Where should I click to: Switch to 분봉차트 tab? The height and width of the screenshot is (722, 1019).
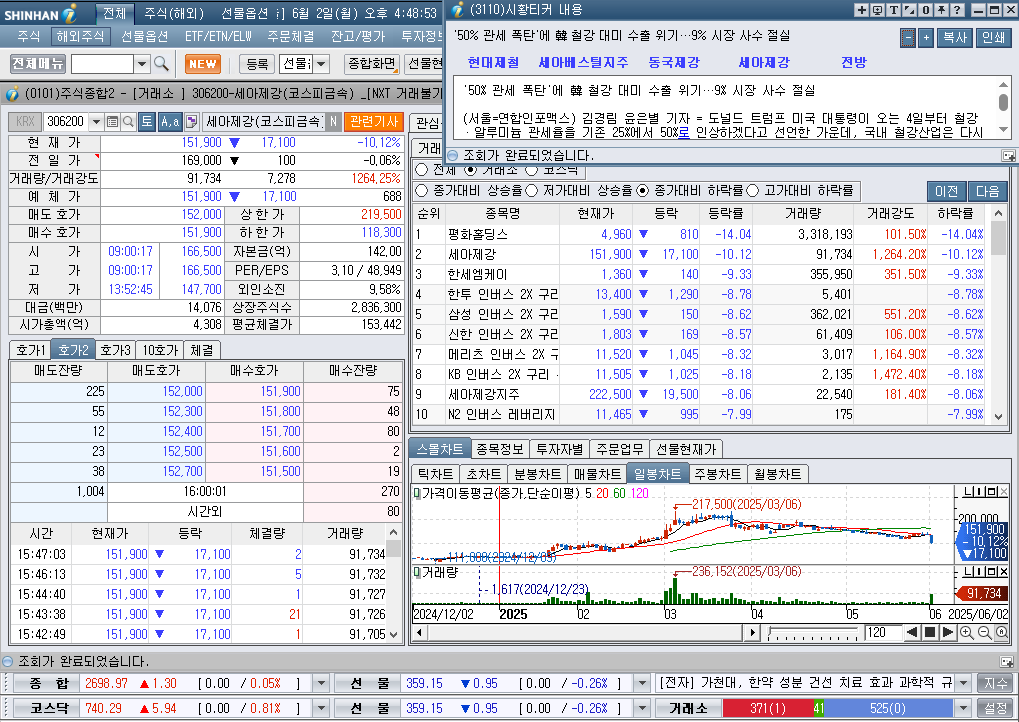[x=537, y=474]
